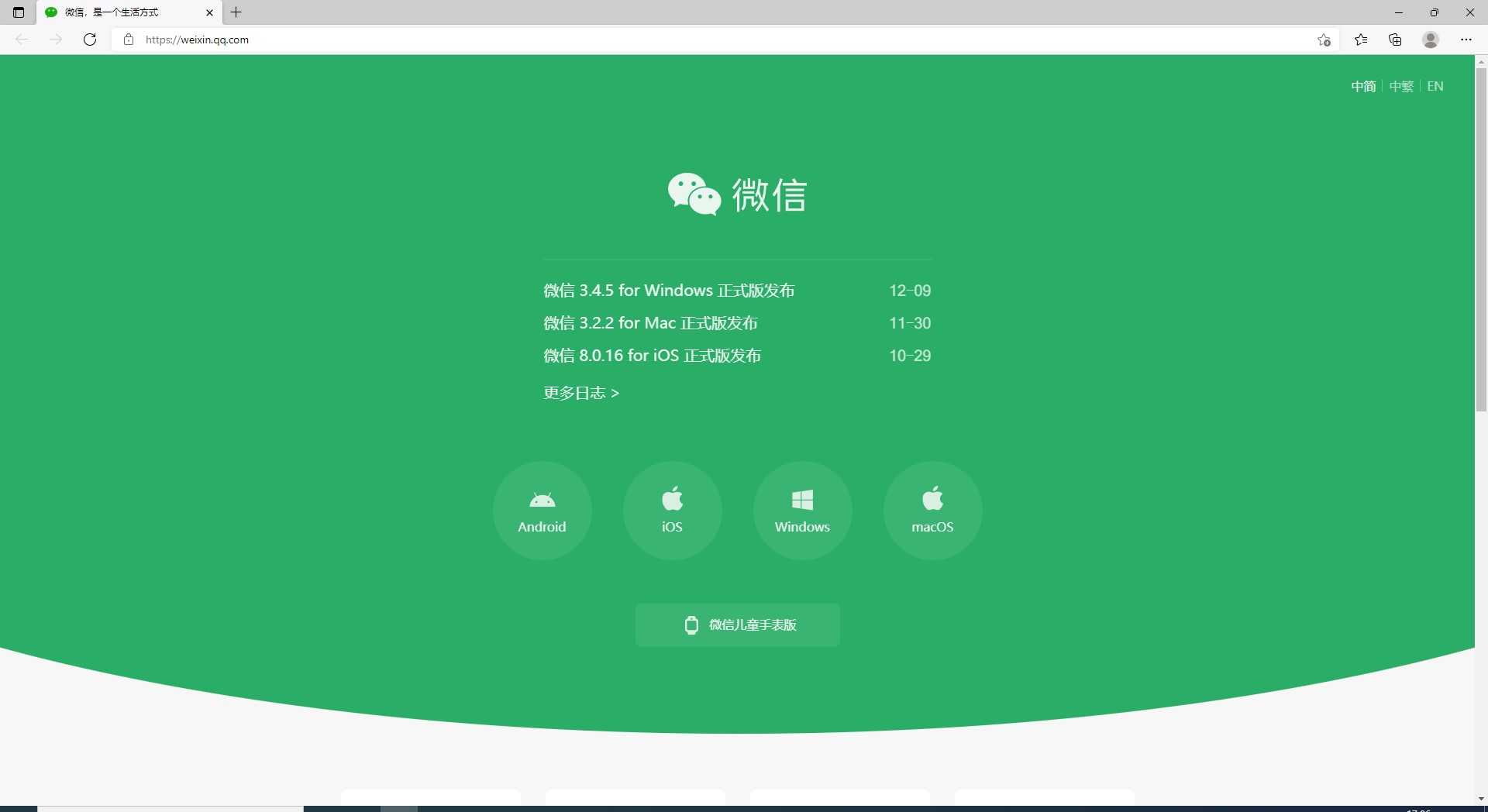Image resolution: width=1488 pixels, height=812 pixels.
Task: Open the iOS download button
Action: (x=672, y=511)
